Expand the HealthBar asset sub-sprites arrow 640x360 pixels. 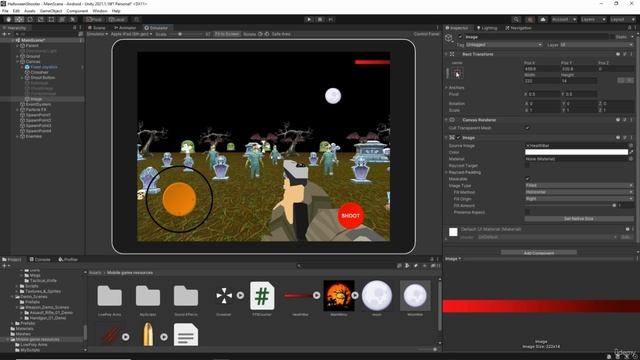317,295
